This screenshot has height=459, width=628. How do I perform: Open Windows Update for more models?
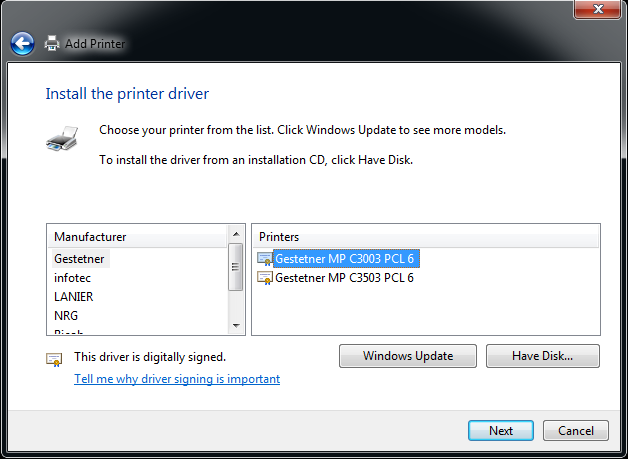(x=407, y=356)
